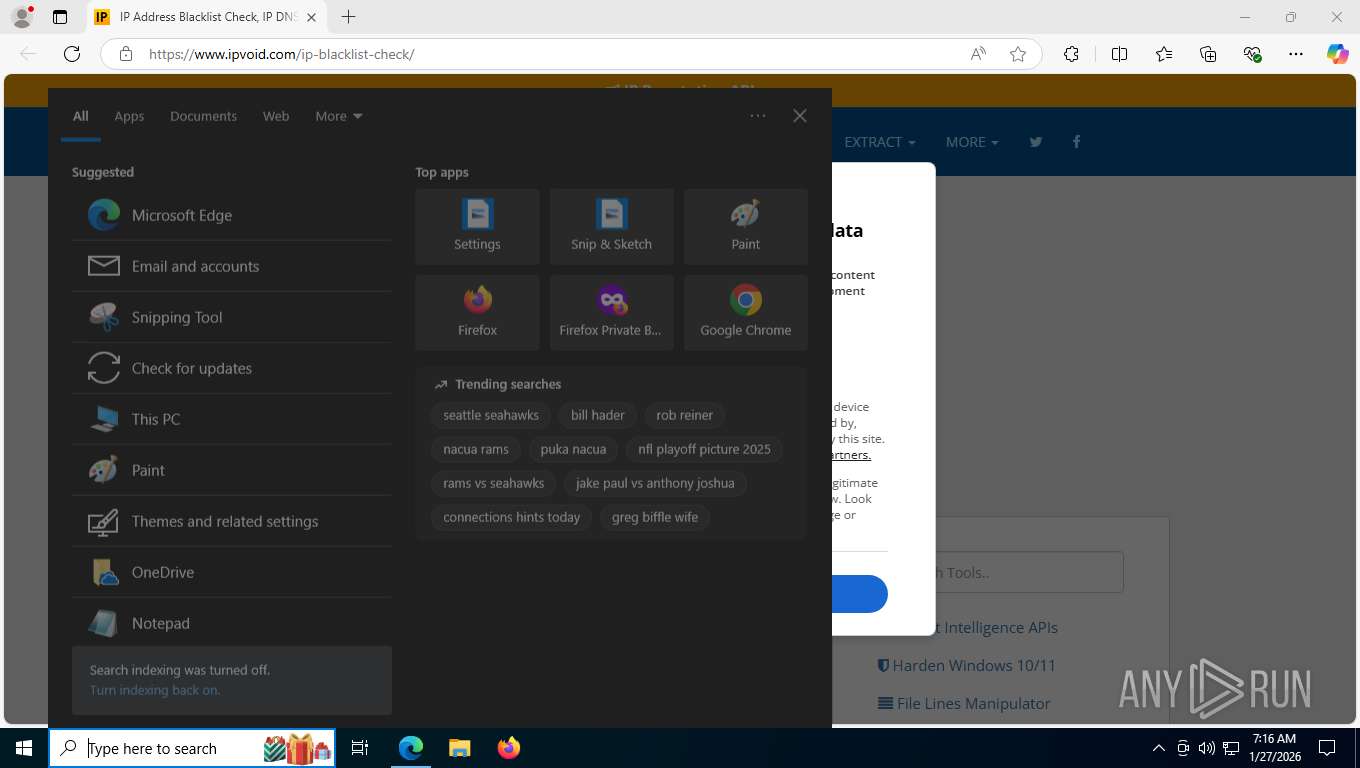Open Snip & Sketch tile
Screen dimensions: 1360x768
pos(611,227)
